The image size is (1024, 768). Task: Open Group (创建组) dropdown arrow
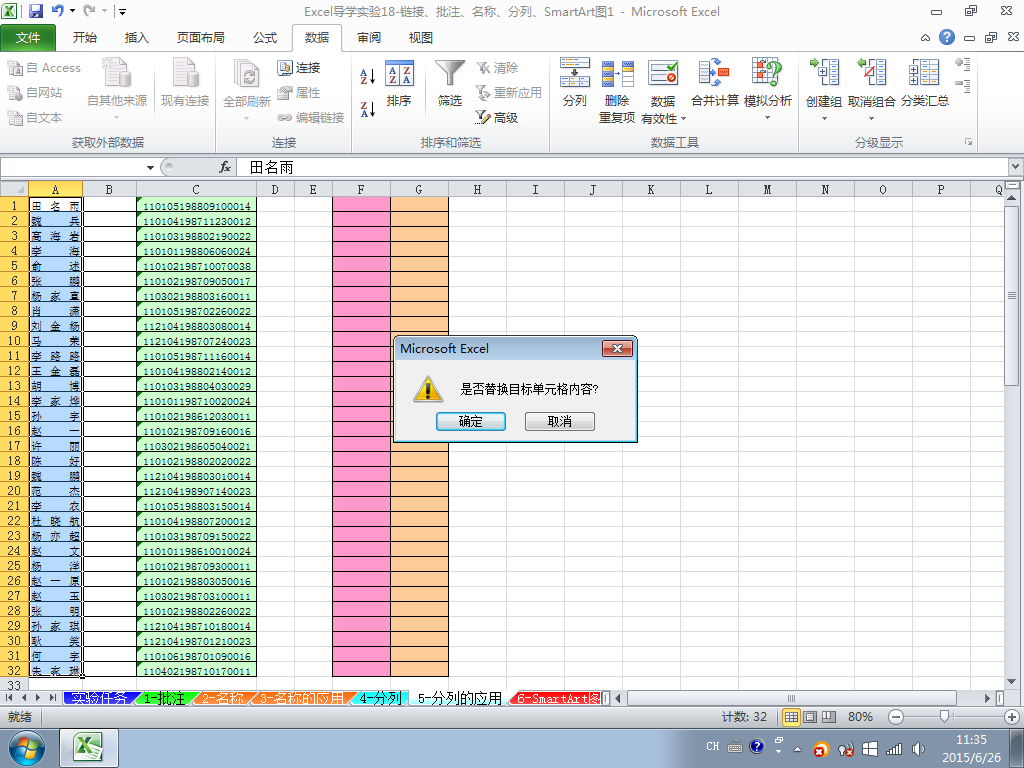tap(824, 119)
